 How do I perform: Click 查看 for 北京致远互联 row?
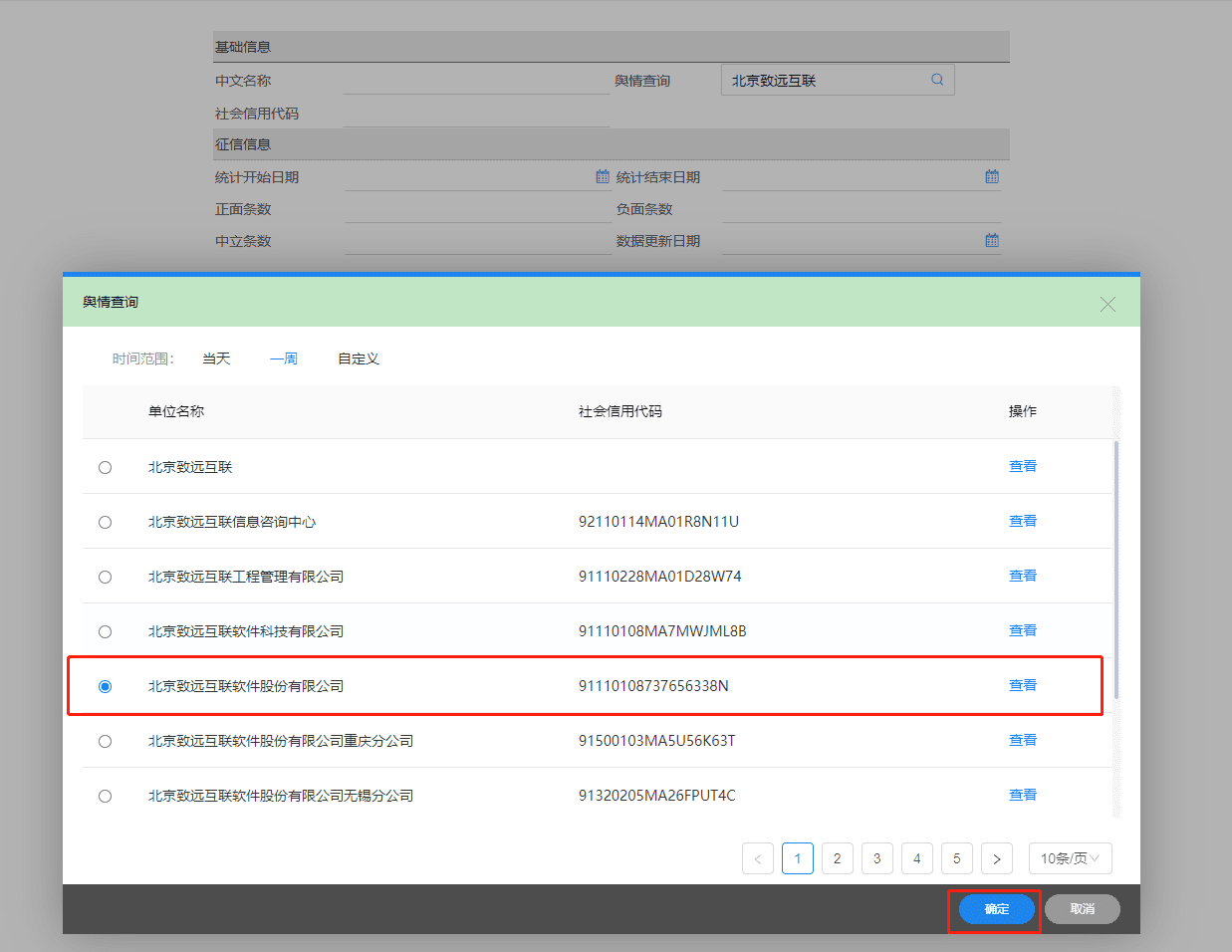pos(1023,466)
